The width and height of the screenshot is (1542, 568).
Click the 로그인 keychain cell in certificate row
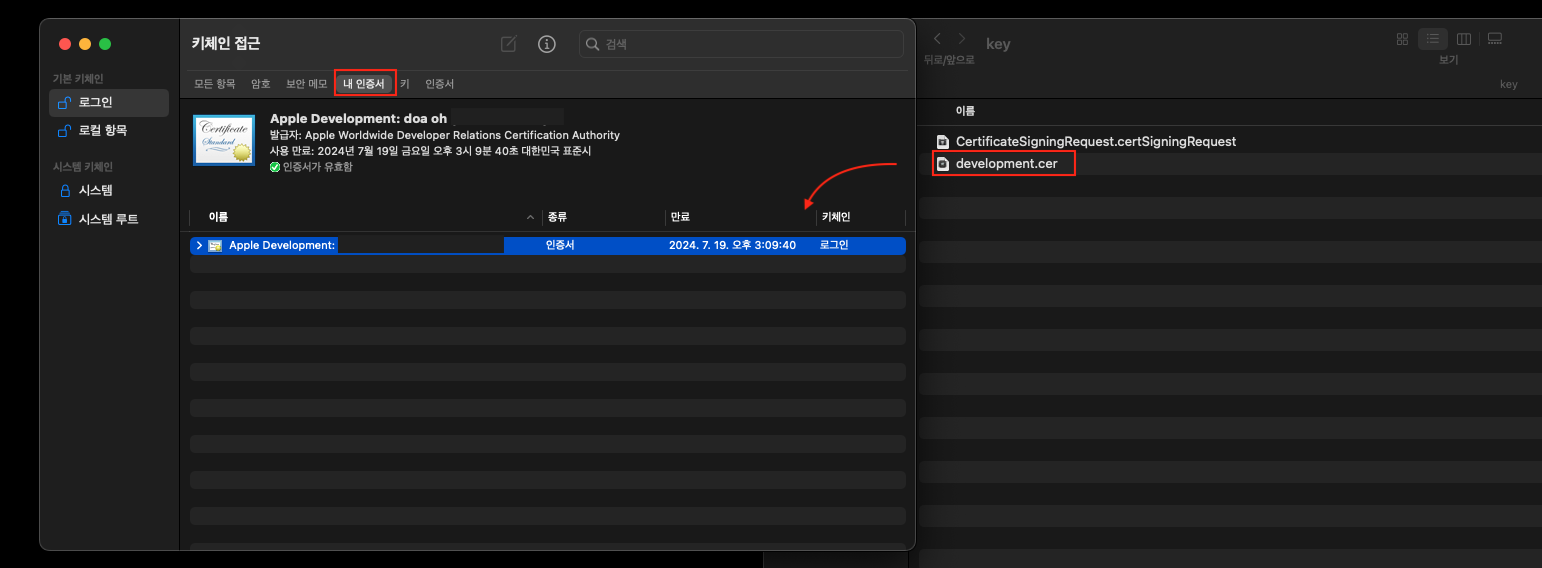(834, 245)
